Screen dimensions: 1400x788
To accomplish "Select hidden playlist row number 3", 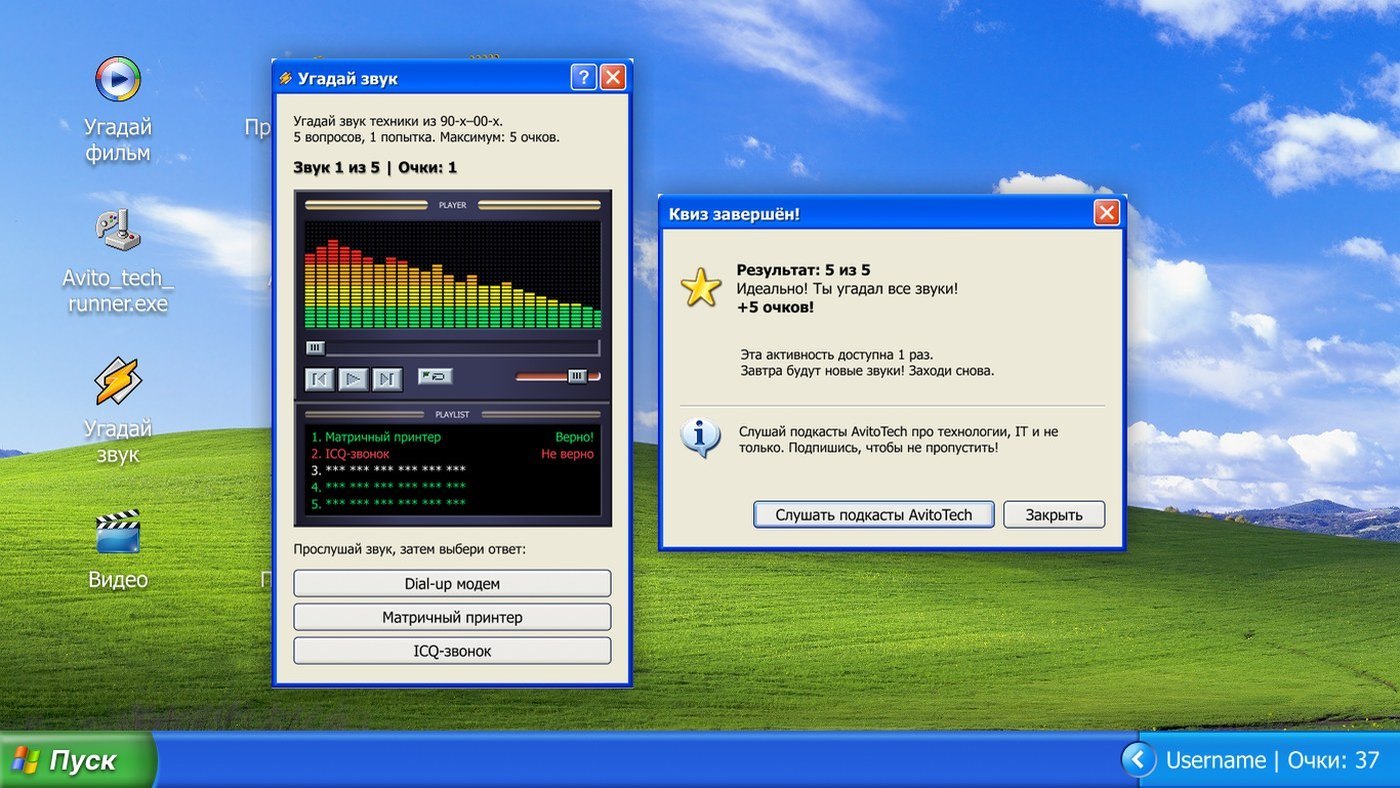I will tap(388, 470).
